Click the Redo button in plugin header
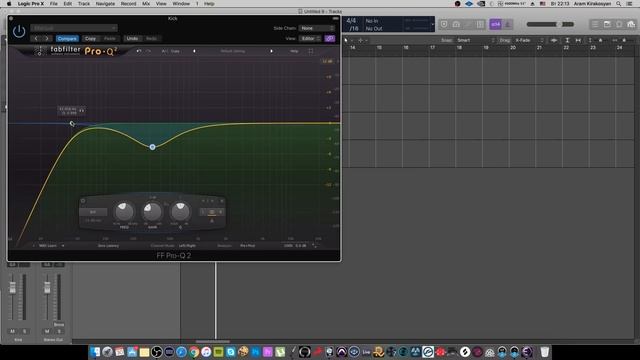The image size is (640, 360). [x=151, y=38]
